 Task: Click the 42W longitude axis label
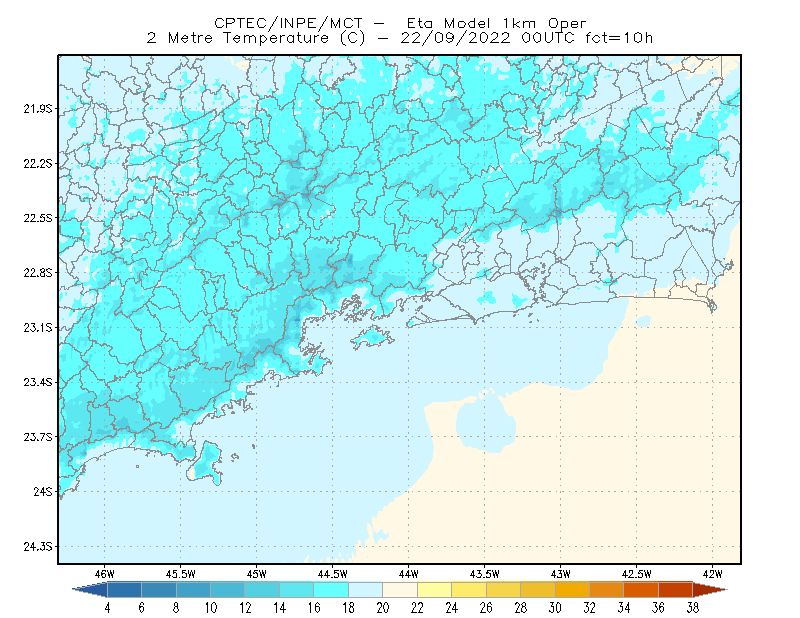712,574
